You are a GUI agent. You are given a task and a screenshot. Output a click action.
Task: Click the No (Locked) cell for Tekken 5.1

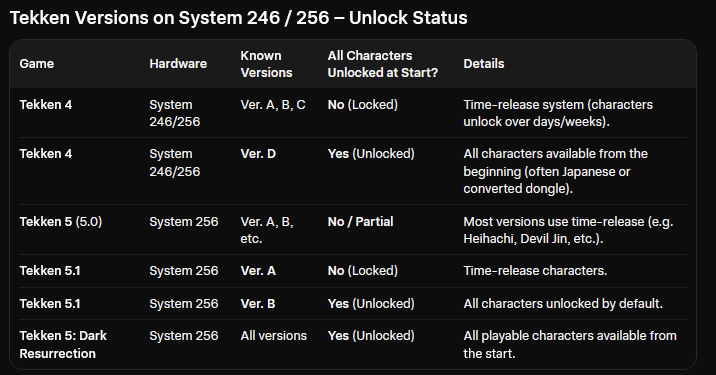[x=363, y=270]
